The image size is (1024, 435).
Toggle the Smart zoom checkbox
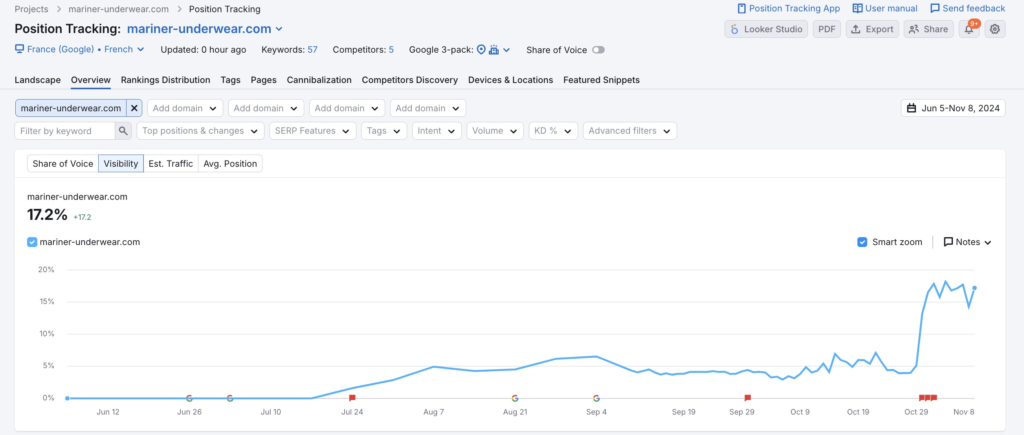tap(862, 242)
